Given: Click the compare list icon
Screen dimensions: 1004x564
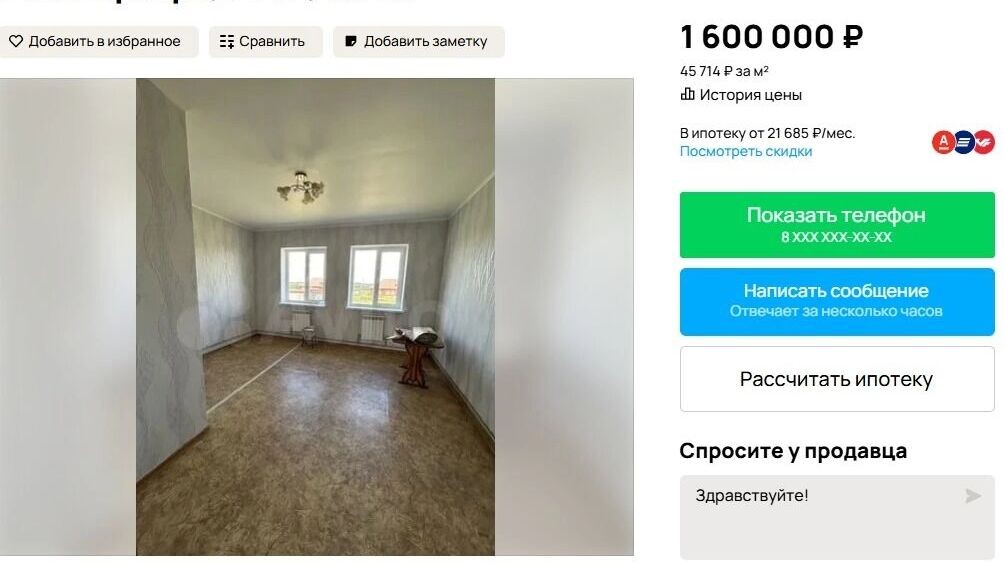Looking at the screenshot, I should click(227, 42).
